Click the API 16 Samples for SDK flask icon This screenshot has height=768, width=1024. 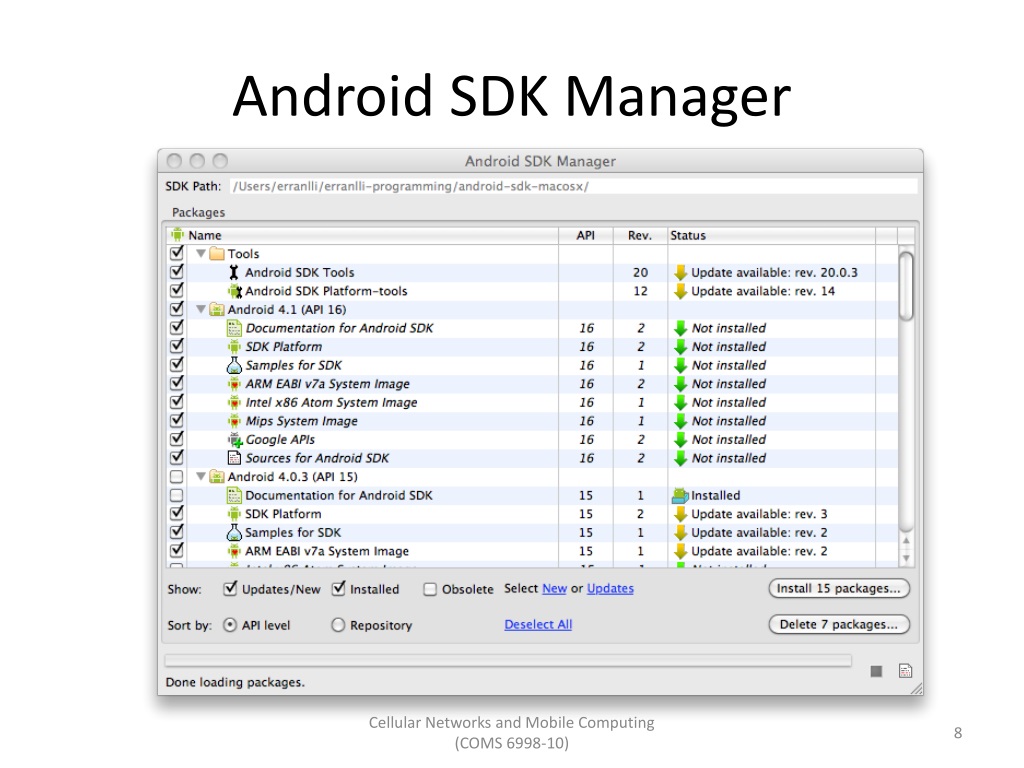click(234, 365)
